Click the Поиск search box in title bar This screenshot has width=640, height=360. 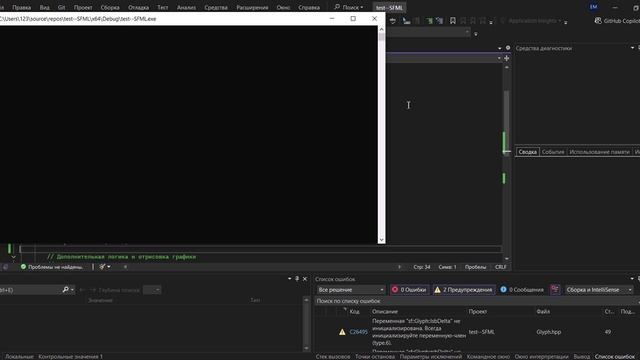click(x=349, y=7)
